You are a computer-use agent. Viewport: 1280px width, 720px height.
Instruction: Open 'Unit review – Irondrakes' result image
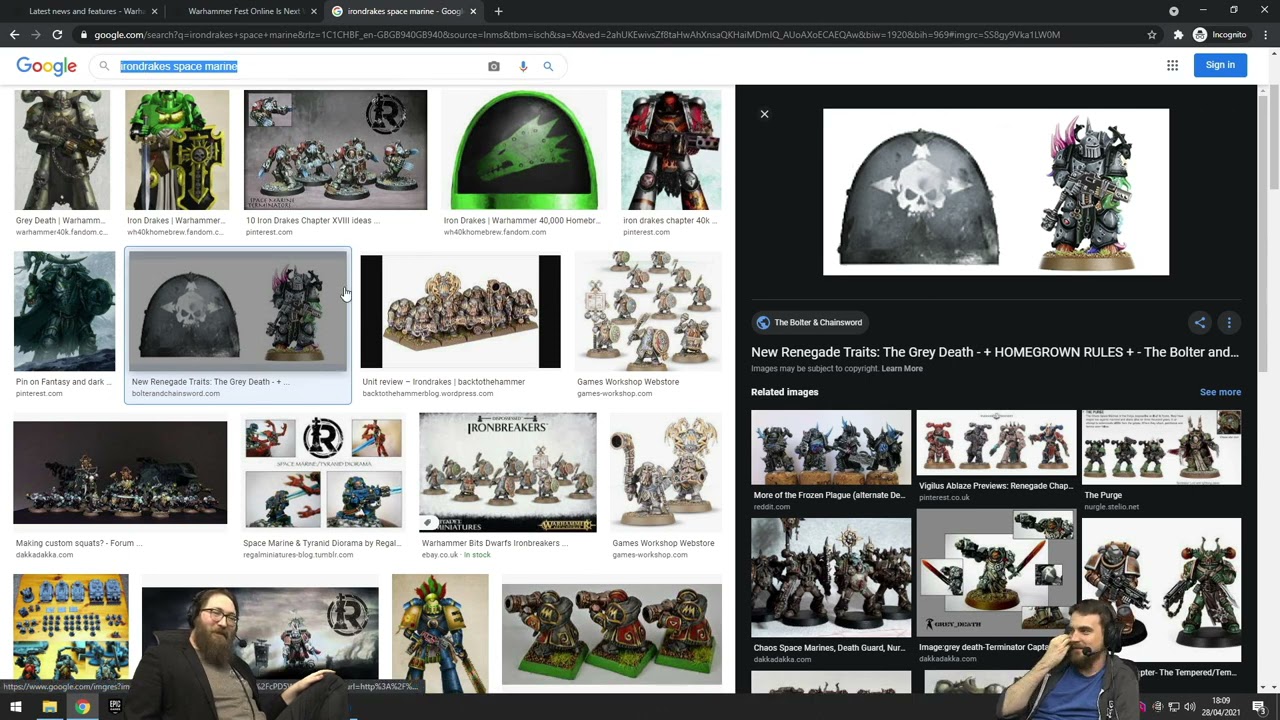click(460, 311)
